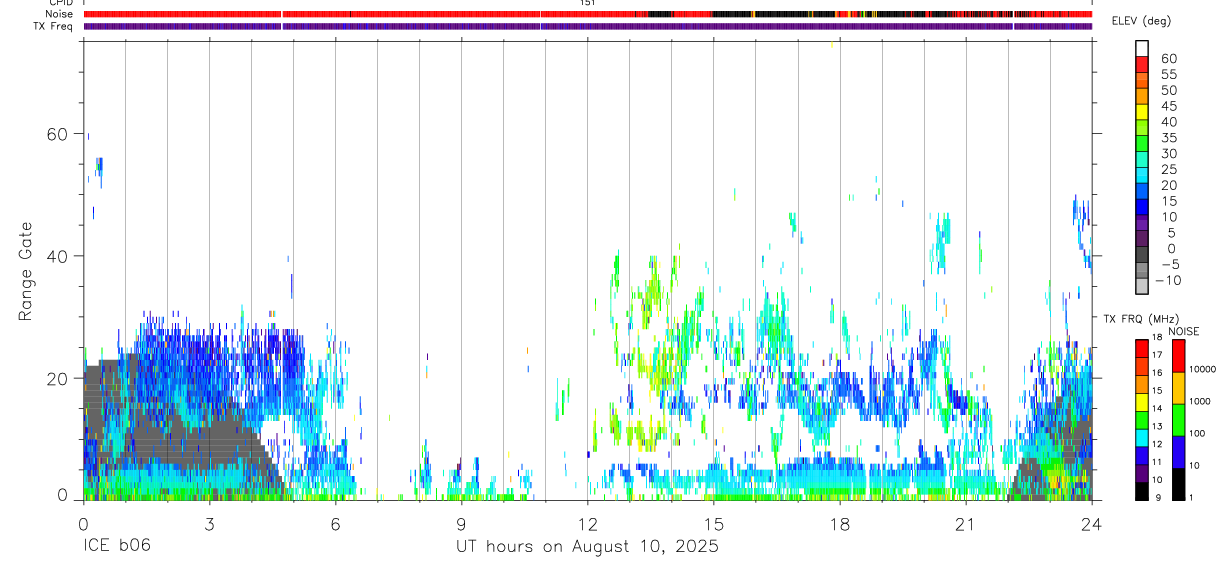Click the '25' tick on the ELEV colorbar
The width and height of the screenshot is (1228, 567).
coord(1168,170)
